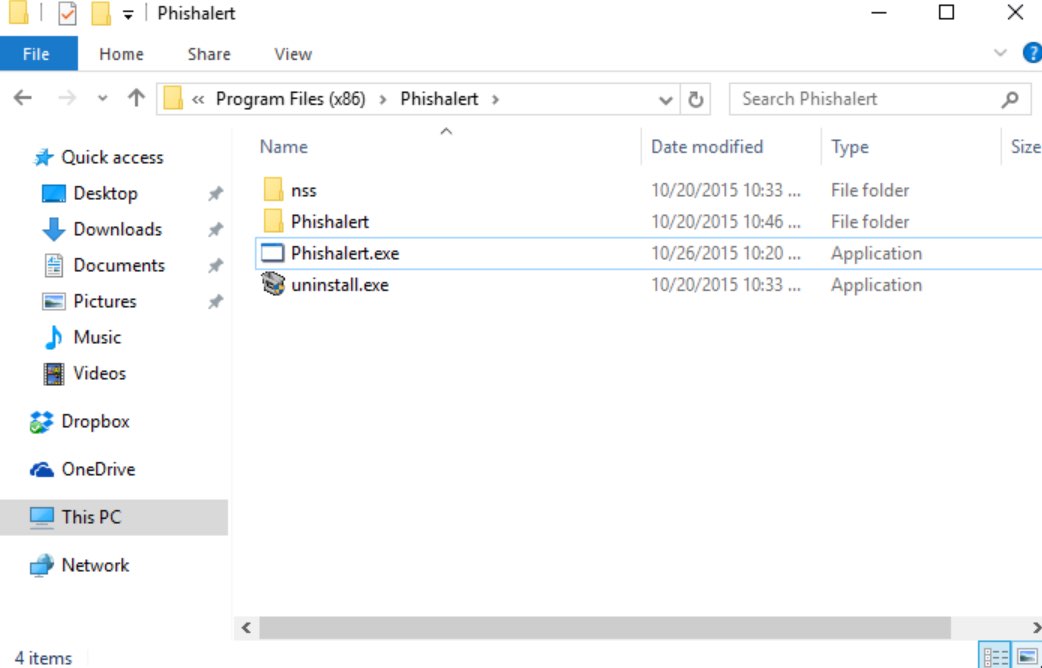Click the OneDrive cloud icon
This screenshot has height=668, width=1042.
[41, 470]
